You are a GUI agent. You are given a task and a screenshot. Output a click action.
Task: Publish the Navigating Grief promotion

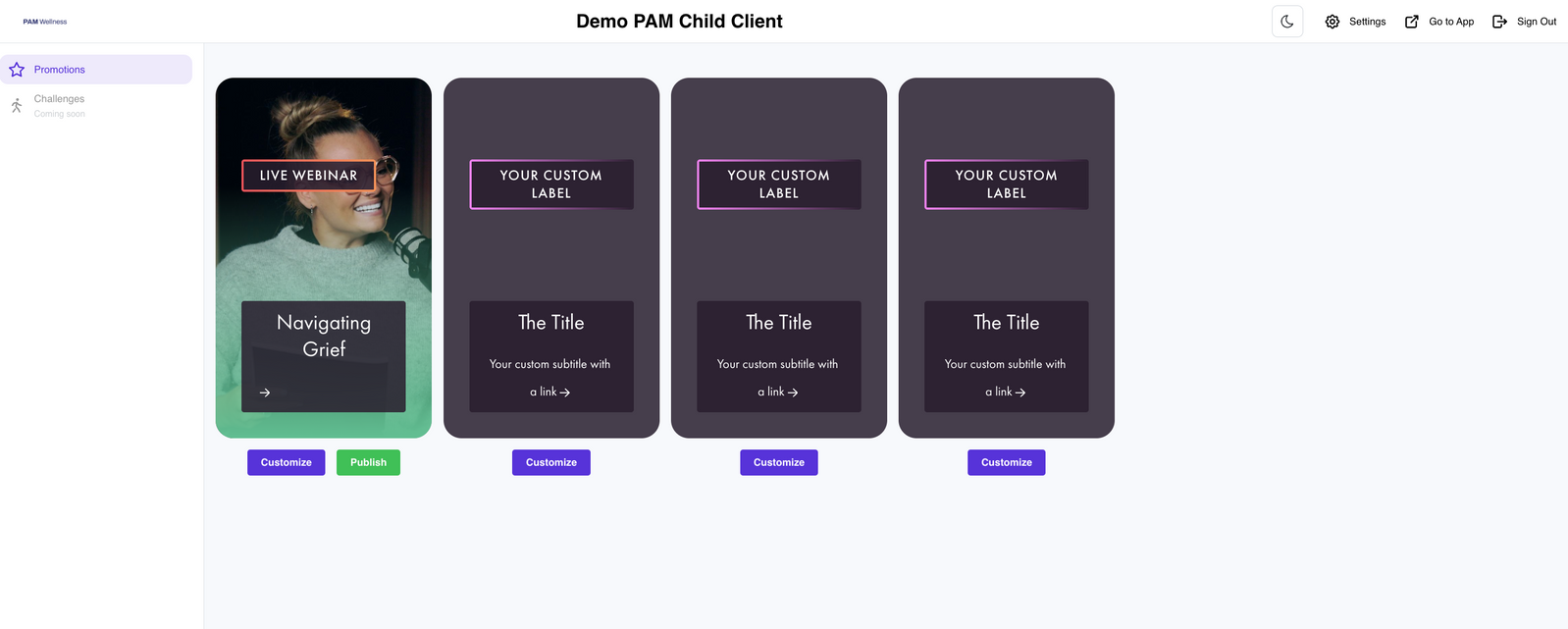click(368, 461)
